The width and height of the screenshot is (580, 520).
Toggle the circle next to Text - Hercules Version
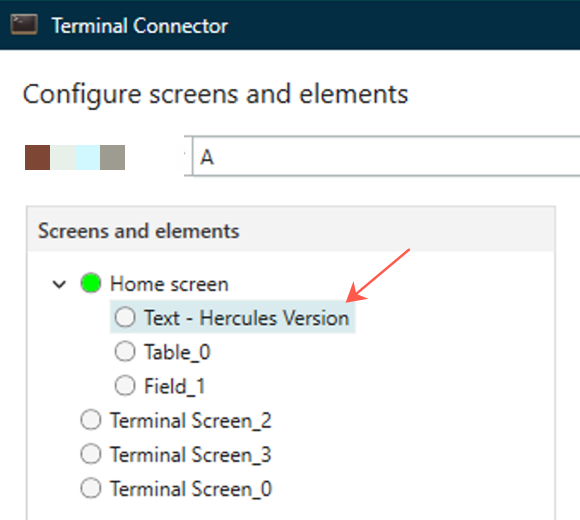point(125,317)
